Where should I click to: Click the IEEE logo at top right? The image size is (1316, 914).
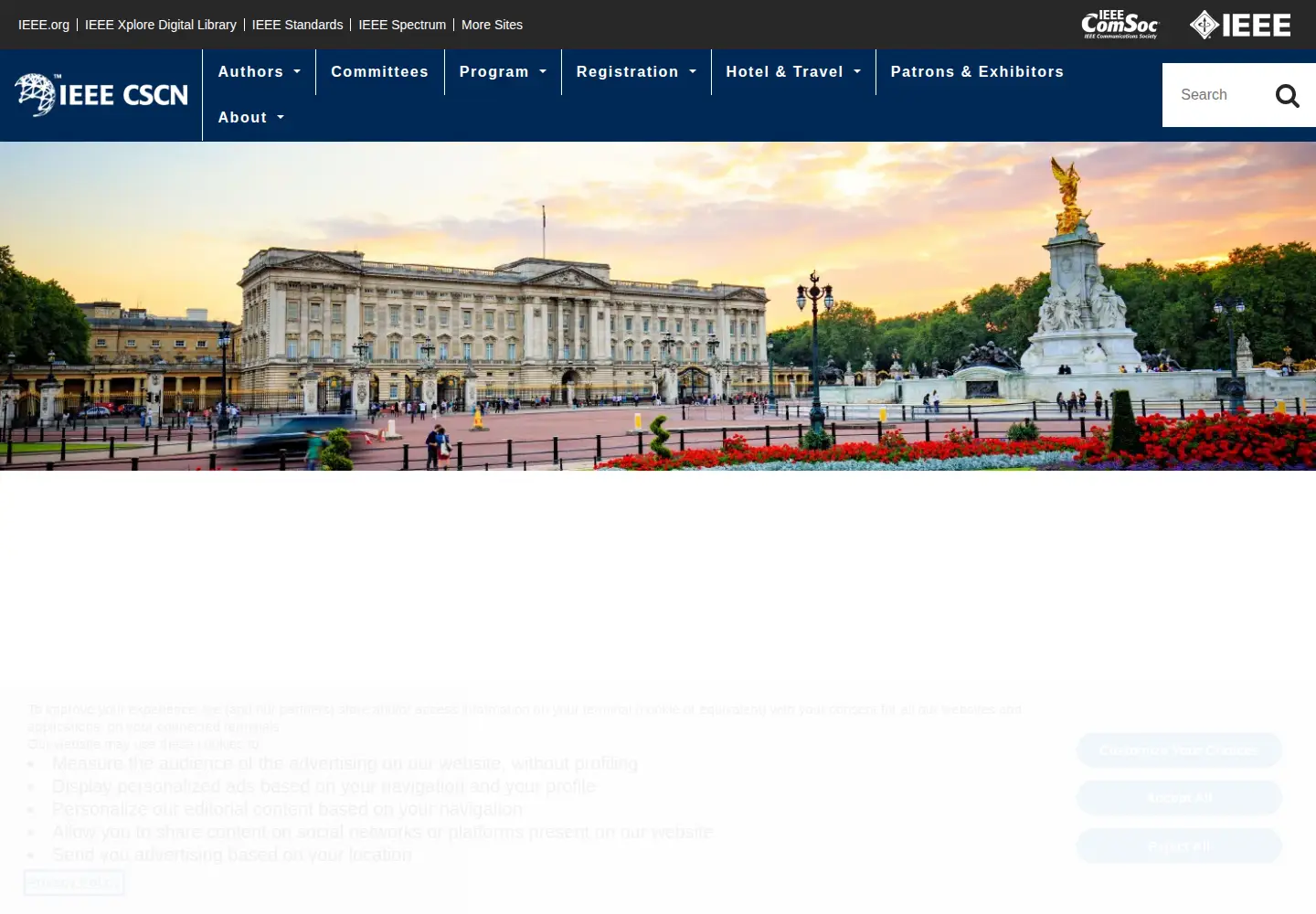click(1240, 25)
